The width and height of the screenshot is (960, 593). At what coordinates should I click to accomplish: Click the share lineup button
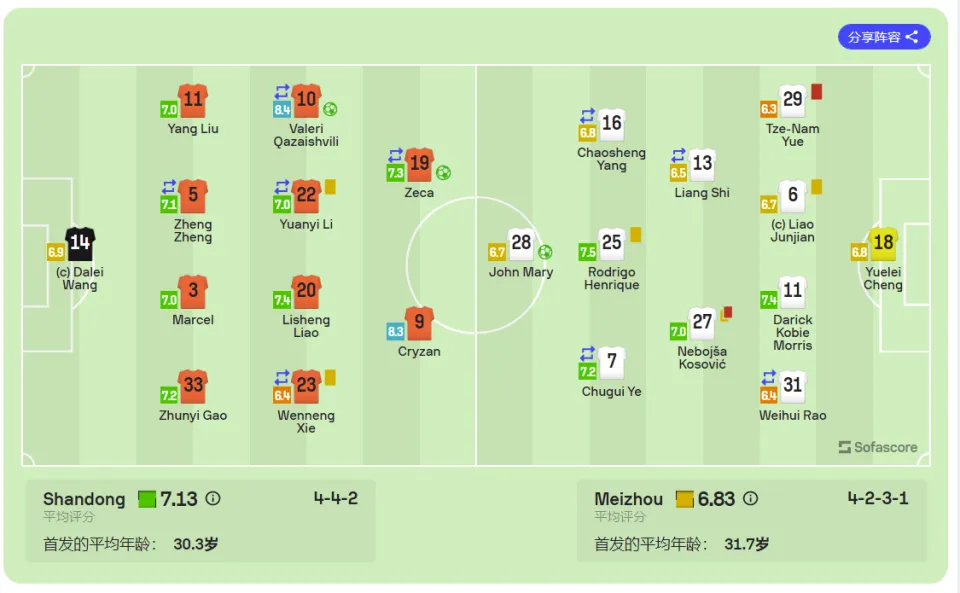point(883,37)
